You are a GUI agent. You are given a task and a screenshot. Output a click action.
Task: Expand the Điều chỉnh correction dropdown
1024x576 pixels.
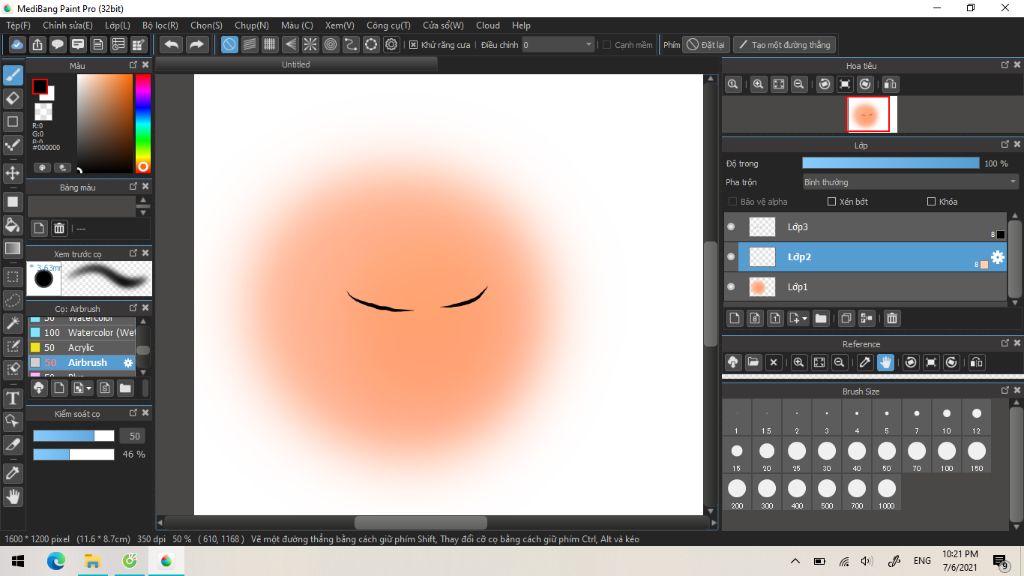(588, 45)
